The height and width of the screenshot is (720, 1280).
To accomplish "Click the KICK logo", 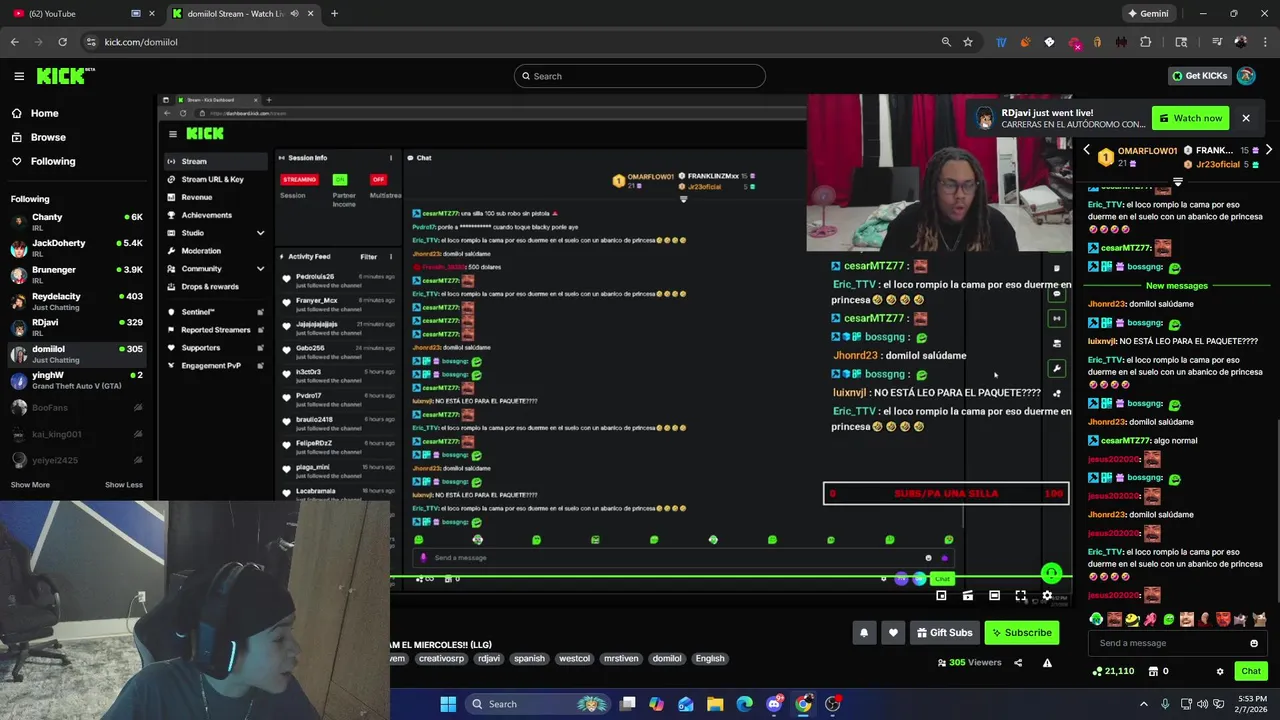I will click(x=65, y=76).
